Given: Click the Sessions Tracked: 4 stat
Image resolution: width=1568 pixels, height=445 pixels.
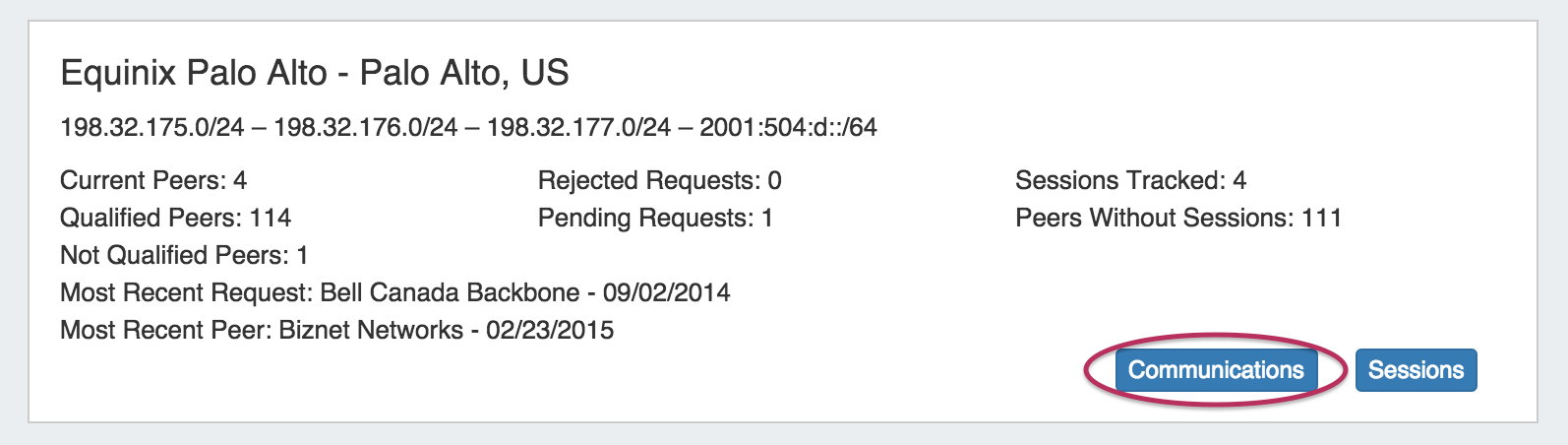Looking at the screenshot, I should click(1130, 181).
